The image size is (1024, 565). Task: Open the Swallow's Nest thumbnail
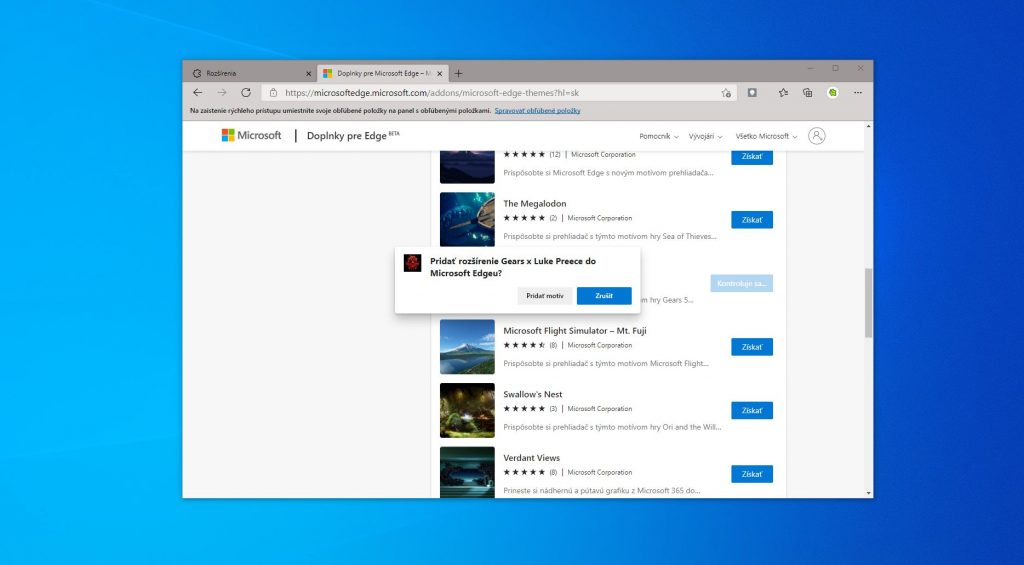[467, 410]
